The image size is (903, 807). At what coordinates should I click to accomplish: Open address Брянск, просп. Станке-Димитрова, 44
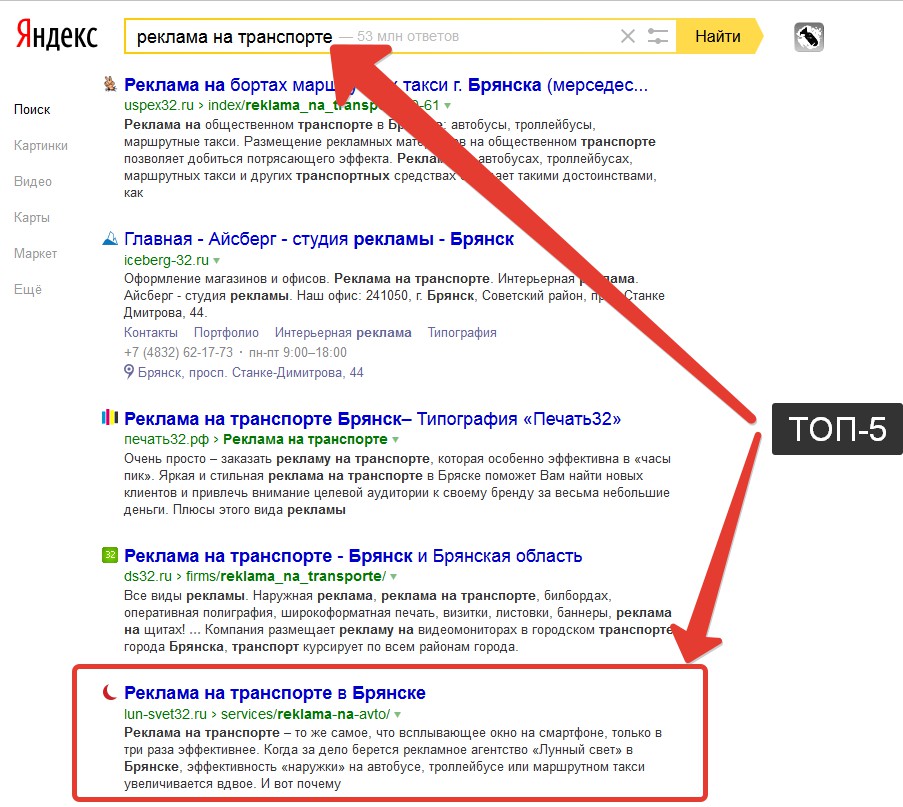tap(251, 373)
